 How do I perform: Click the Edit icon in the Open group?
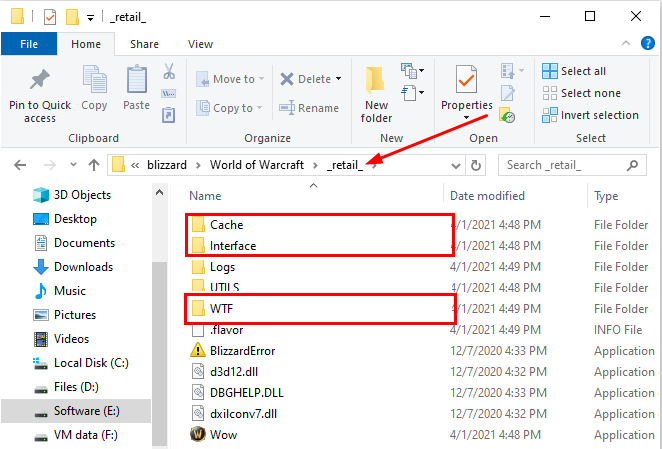[507, 93]
